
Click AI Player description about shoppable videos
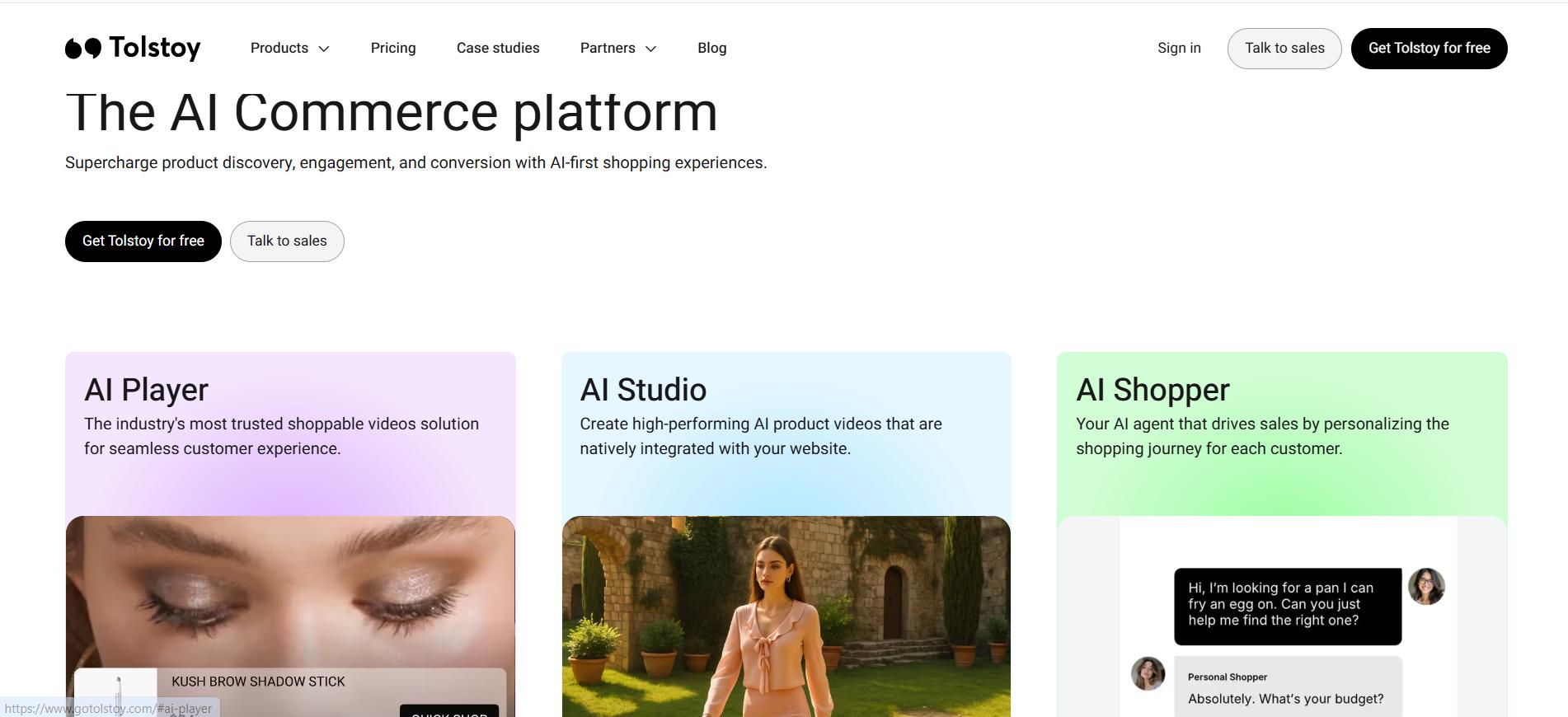[x=281, y=436]
